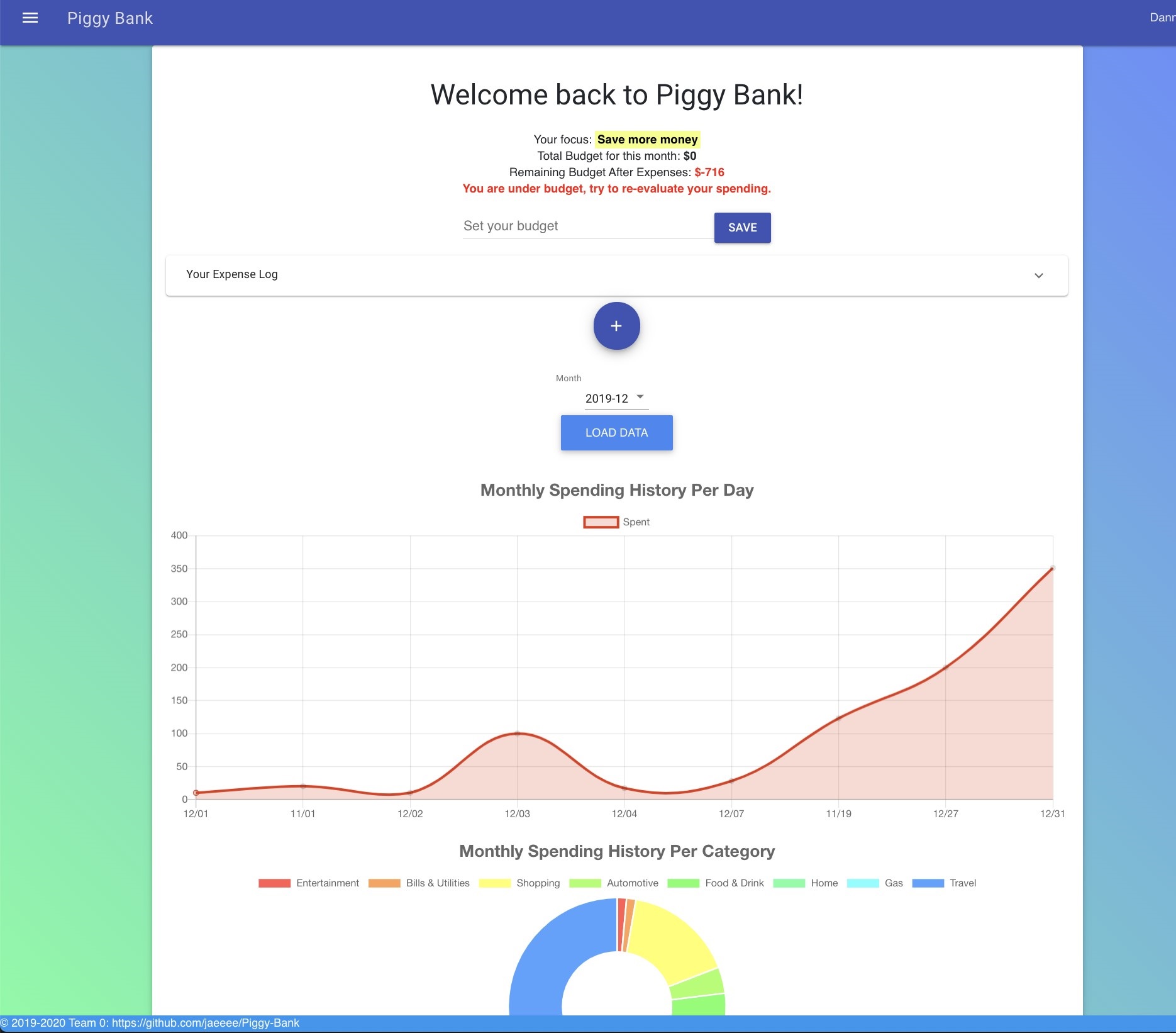
Task: Click the Home legend color box
Action: tap(789, 883)
